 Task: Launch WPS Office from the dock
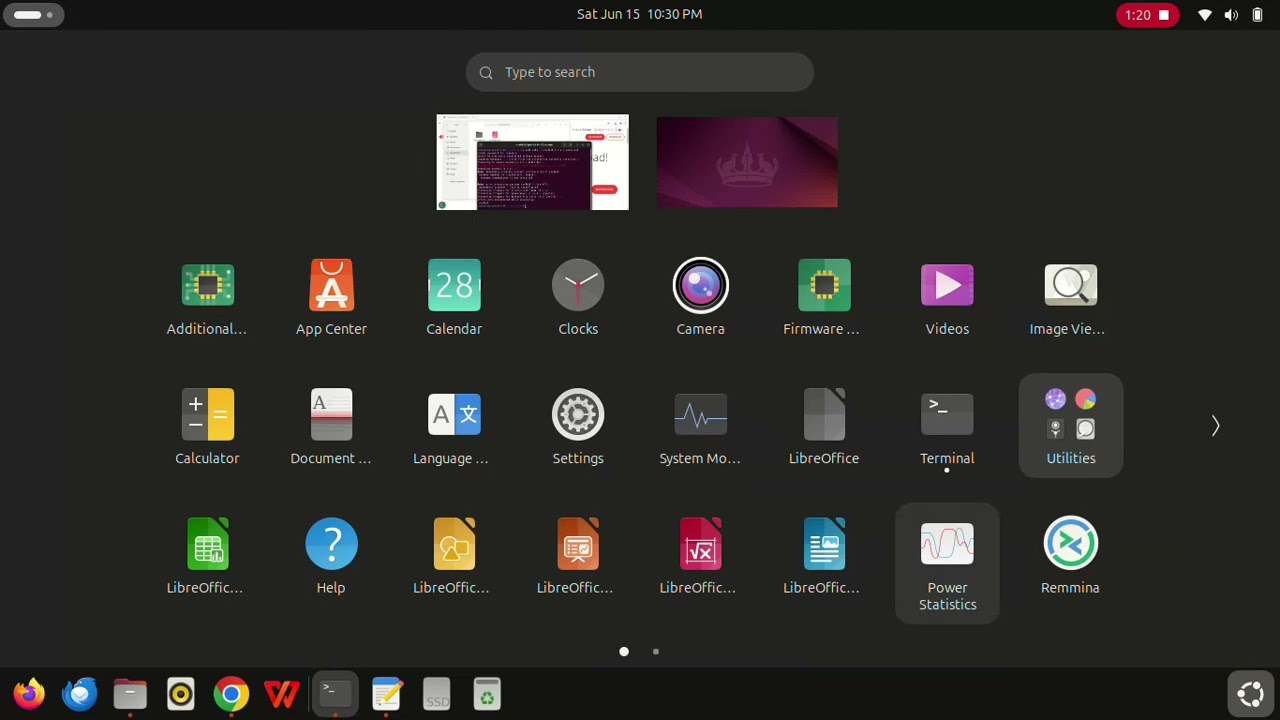(x=282, y=694)
